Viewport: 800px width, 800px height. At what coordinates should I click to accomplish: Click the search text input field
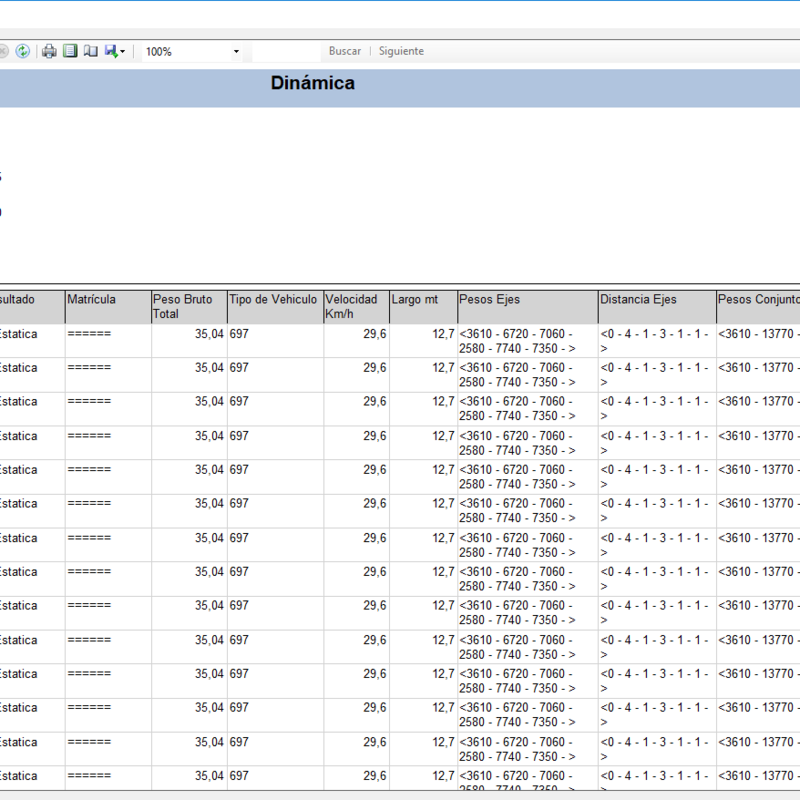click(x=286, y=51)
